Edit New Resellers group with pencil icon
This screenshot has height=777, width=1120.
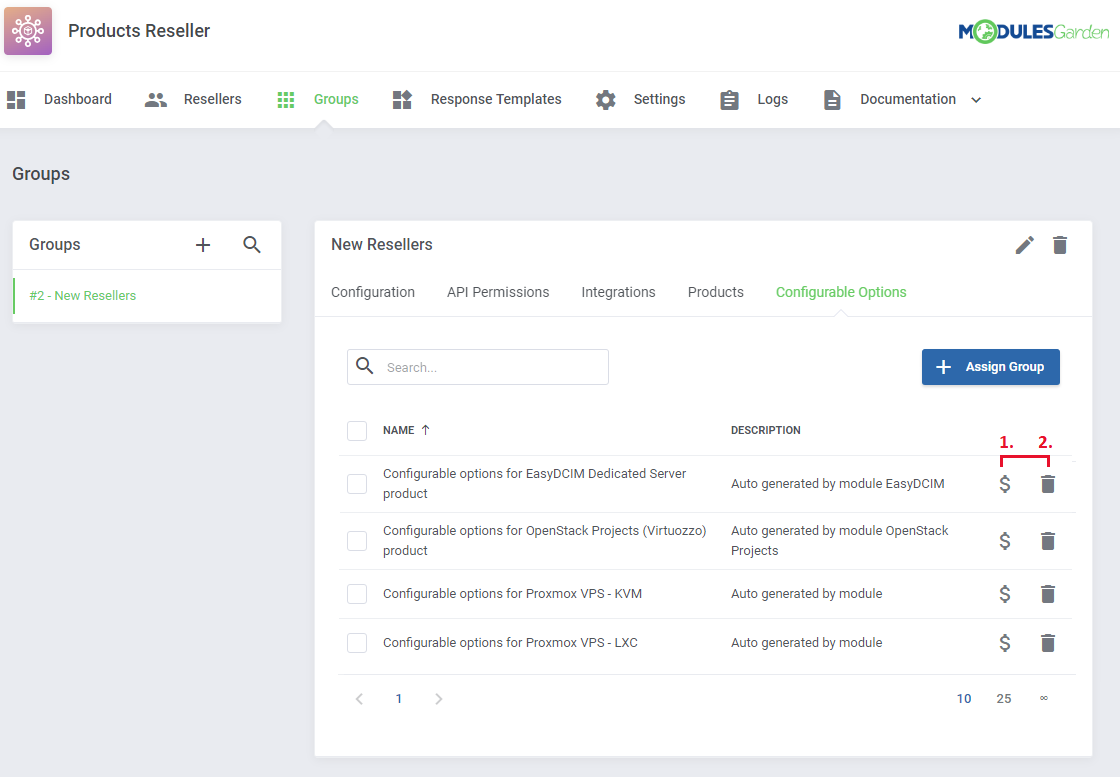click(x=1024, y=245)
